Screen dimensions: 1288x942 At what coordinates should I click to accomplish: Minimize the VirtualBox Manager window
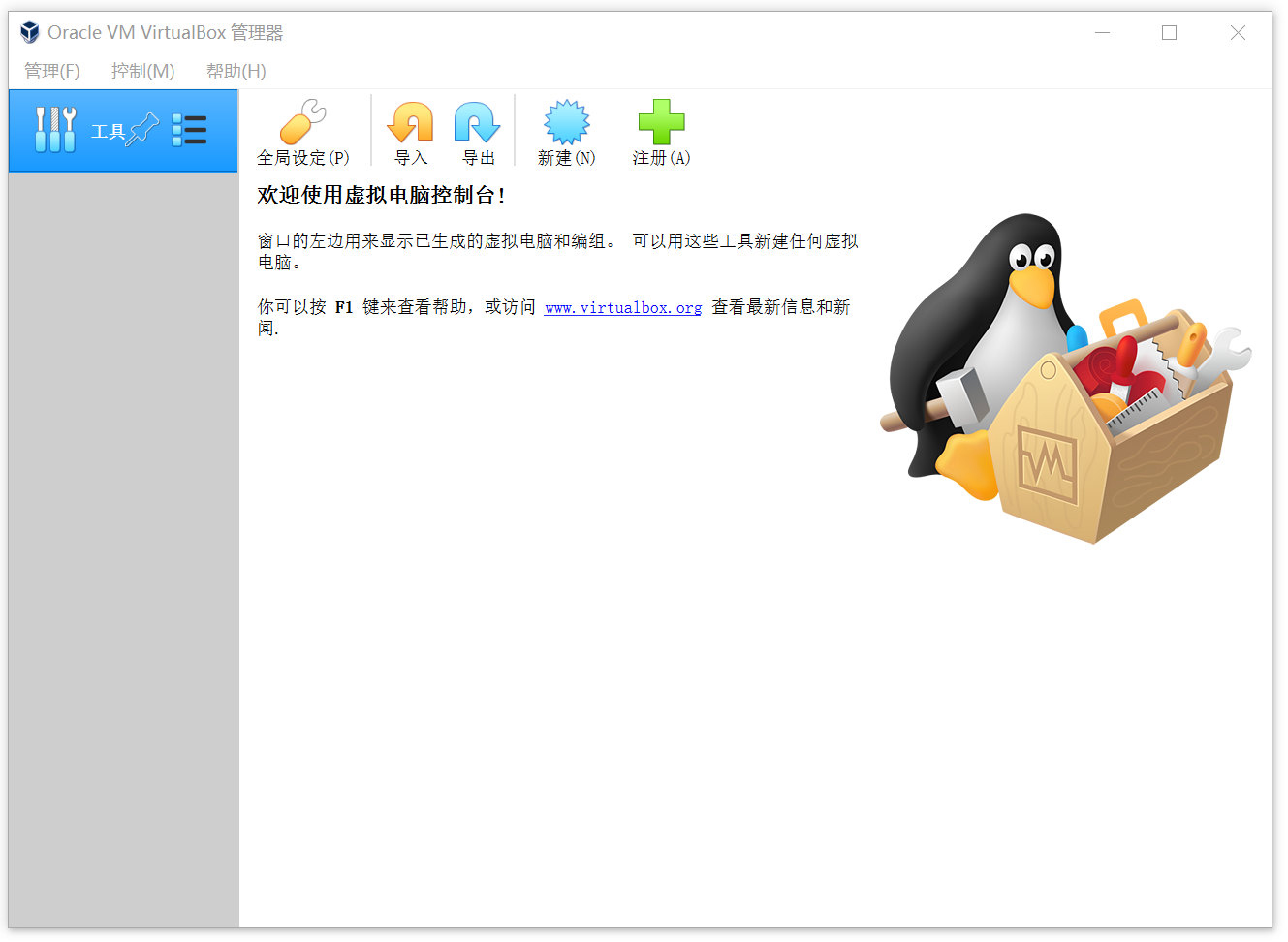pyautogui.click(x=1103, y=32)
